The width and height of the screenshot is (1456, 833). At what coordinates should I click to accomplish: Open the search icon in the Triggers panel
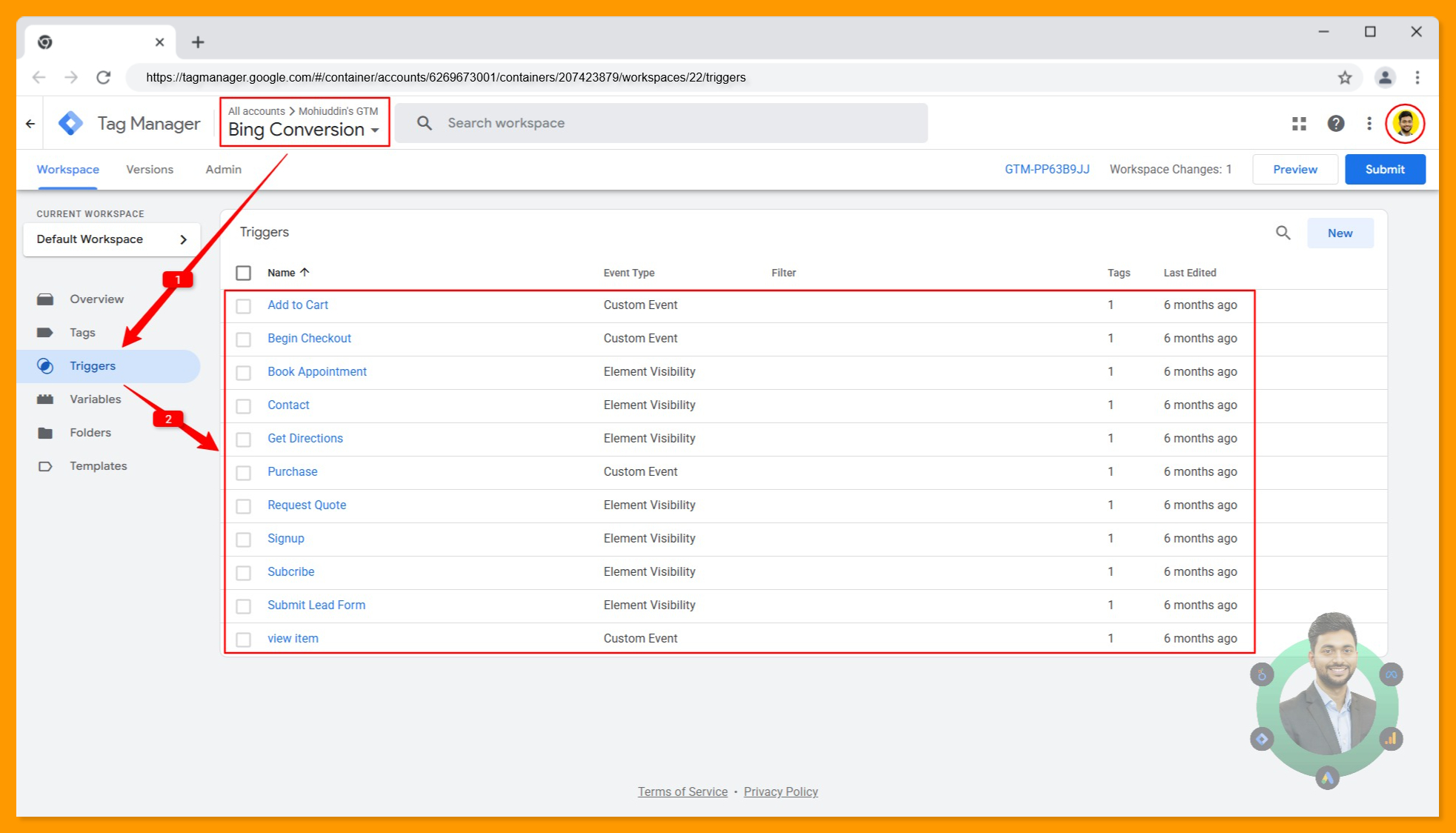tap(1283, 233)
